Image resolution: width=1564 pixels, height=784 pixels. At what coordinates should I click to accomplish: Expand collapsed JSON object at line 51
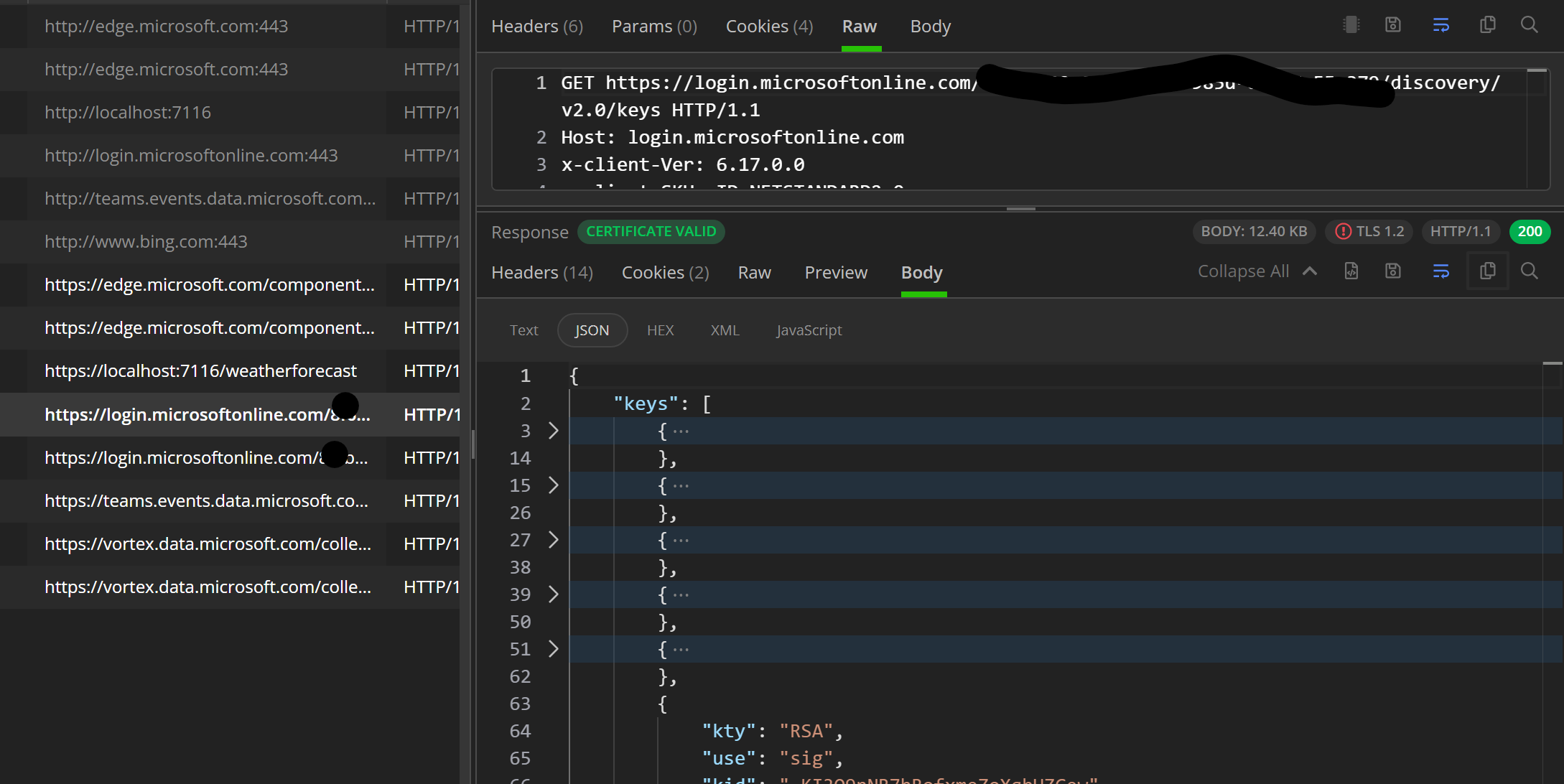click(x=553, y=649)
